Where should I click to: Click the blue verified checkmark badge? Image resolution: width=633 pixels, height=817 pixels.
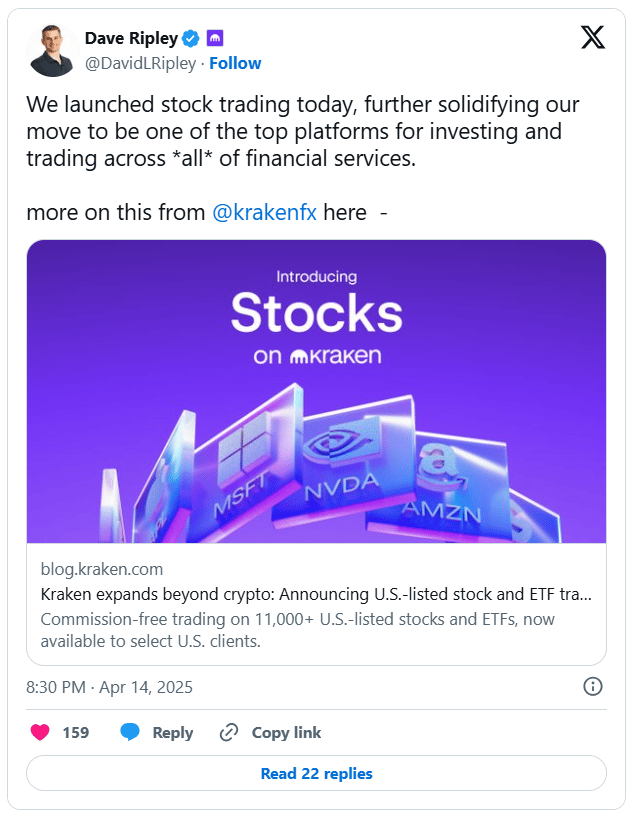click(x=190, y=39)
